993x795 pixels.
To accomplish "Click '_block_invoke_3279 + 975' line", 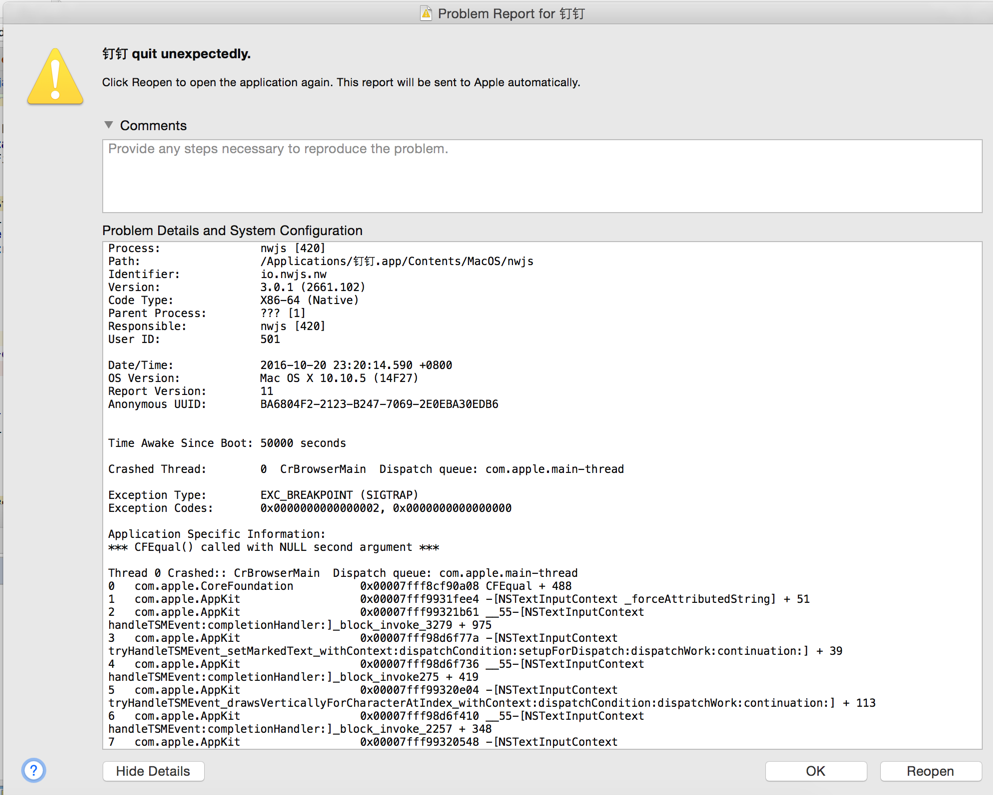I will 300,625.
